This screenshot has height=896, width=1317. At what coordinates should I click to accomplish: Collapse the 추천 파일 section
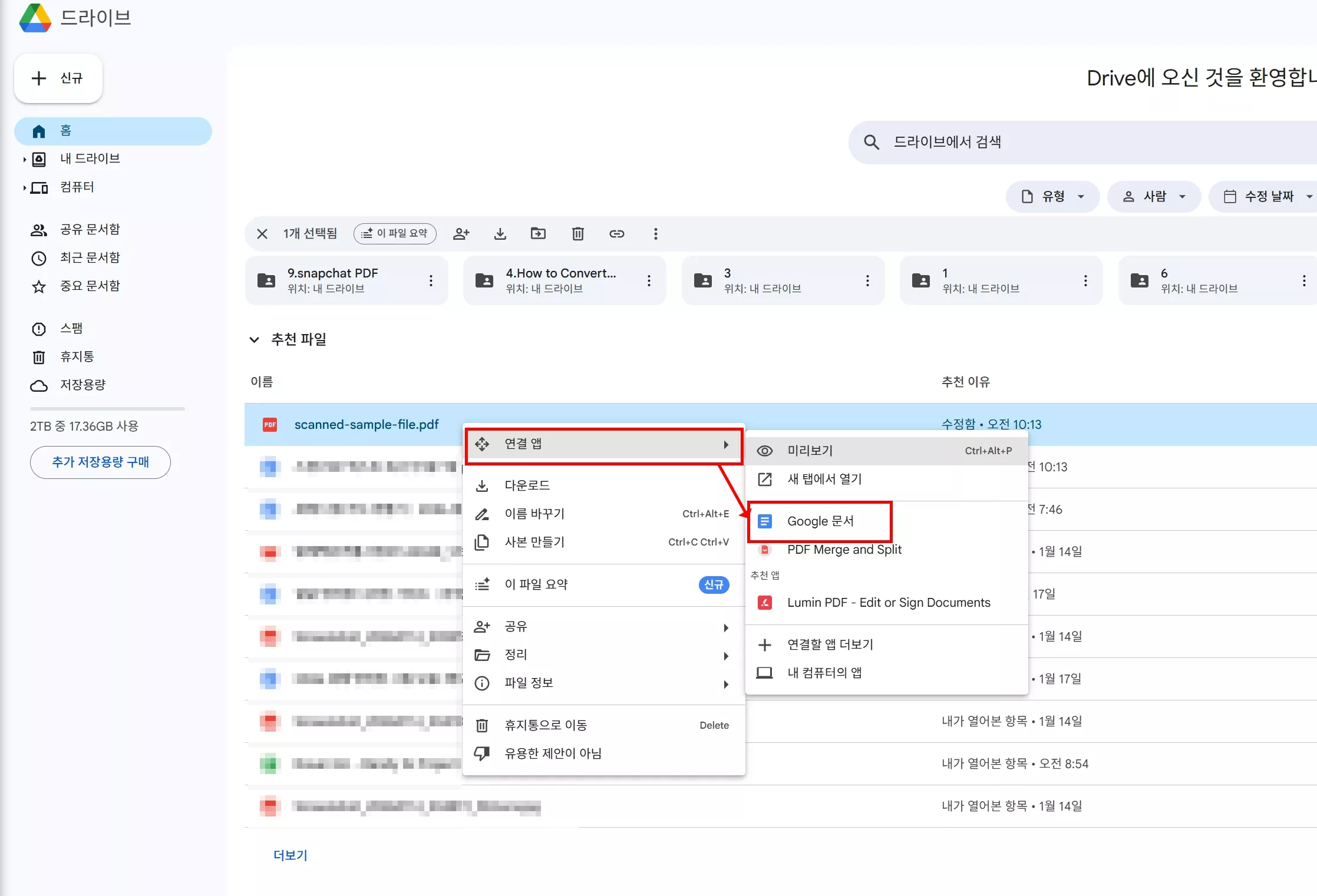[x=254, y=339]
